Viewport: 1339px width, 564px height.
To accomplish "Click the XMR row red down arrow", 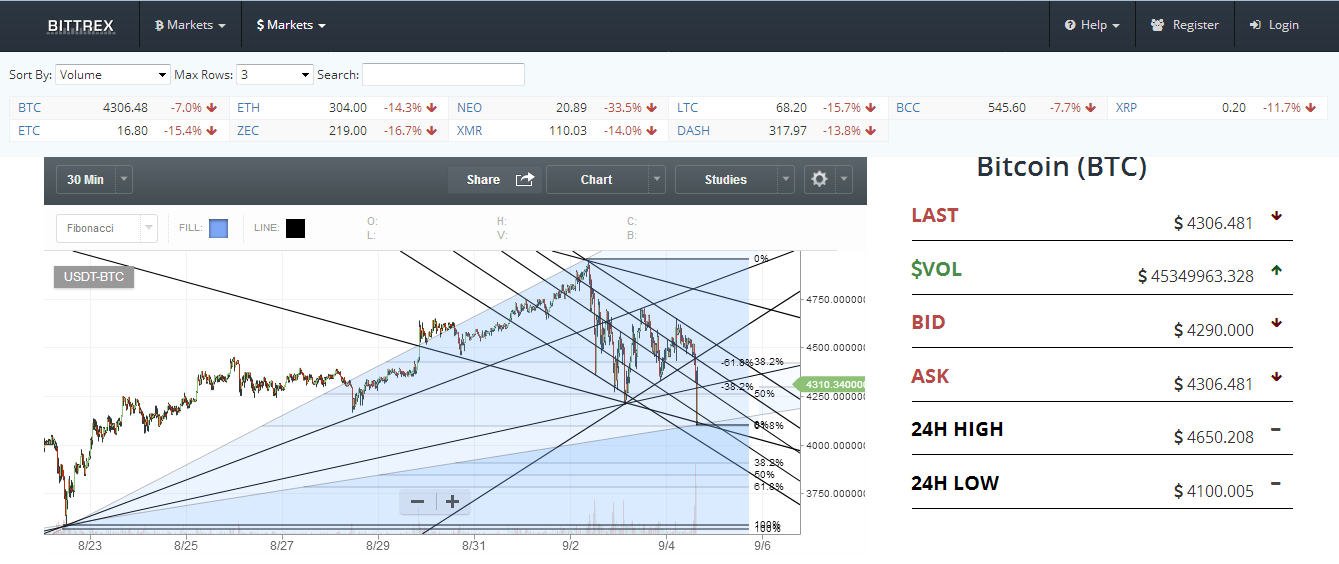I will coord(651,131).
